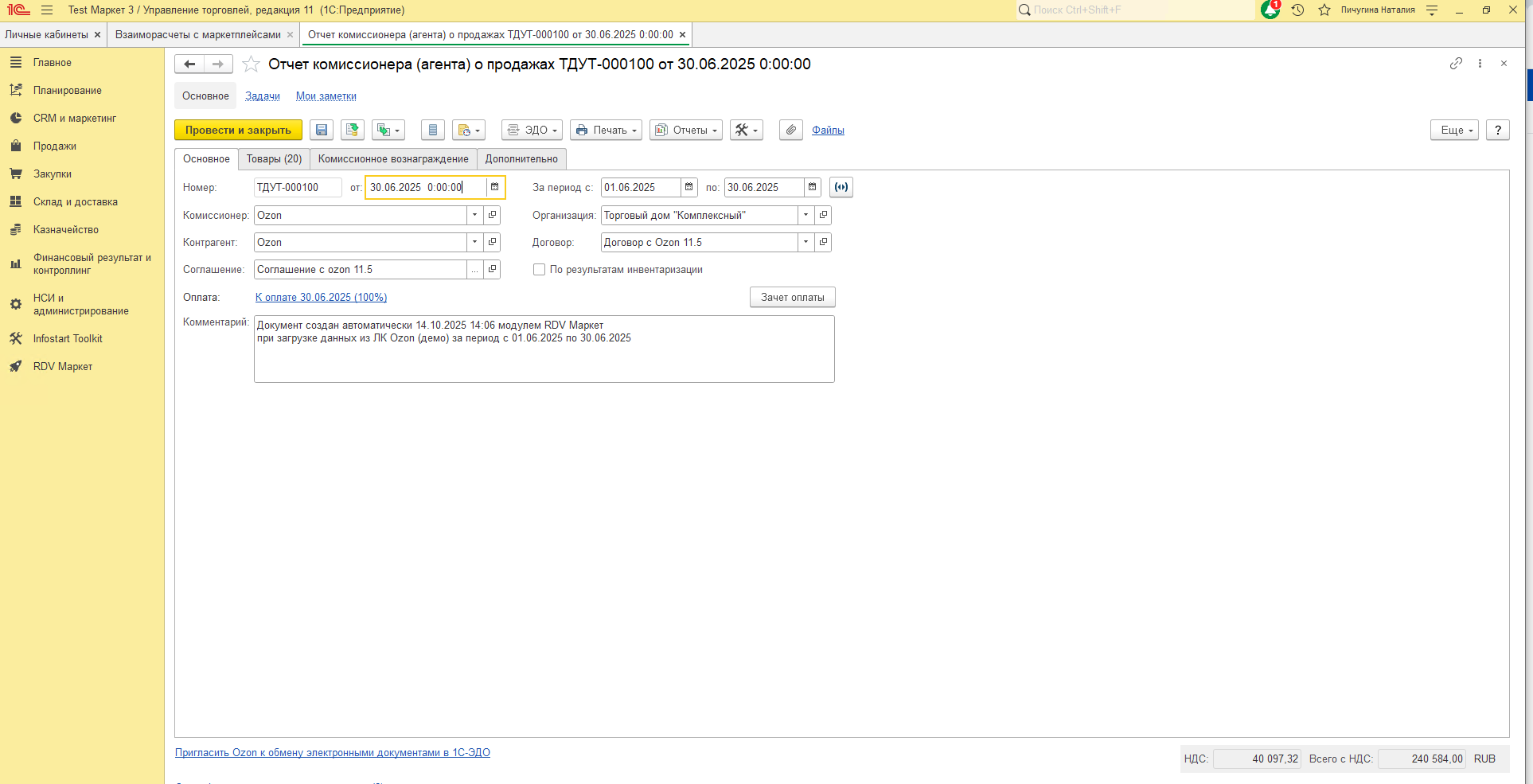
Task: Open Контрагент Ozon record icon
Action: click(492, 242)
